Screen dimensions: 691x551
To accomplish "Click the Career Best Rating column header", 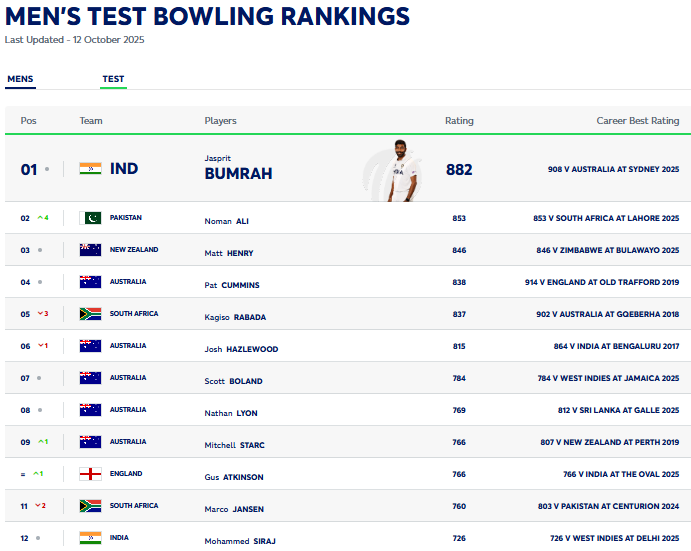I will (637, 121).
